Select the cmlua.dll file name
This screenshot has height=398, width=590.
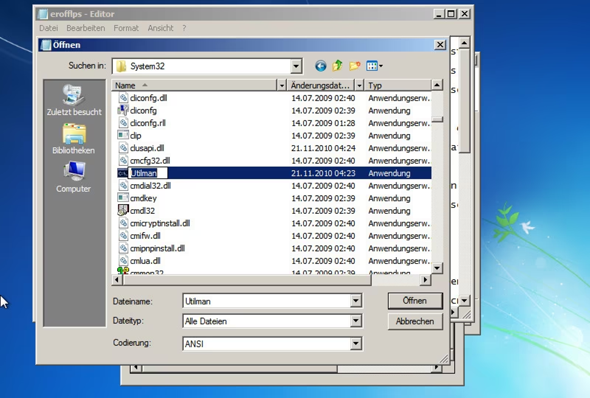(145, 261)
